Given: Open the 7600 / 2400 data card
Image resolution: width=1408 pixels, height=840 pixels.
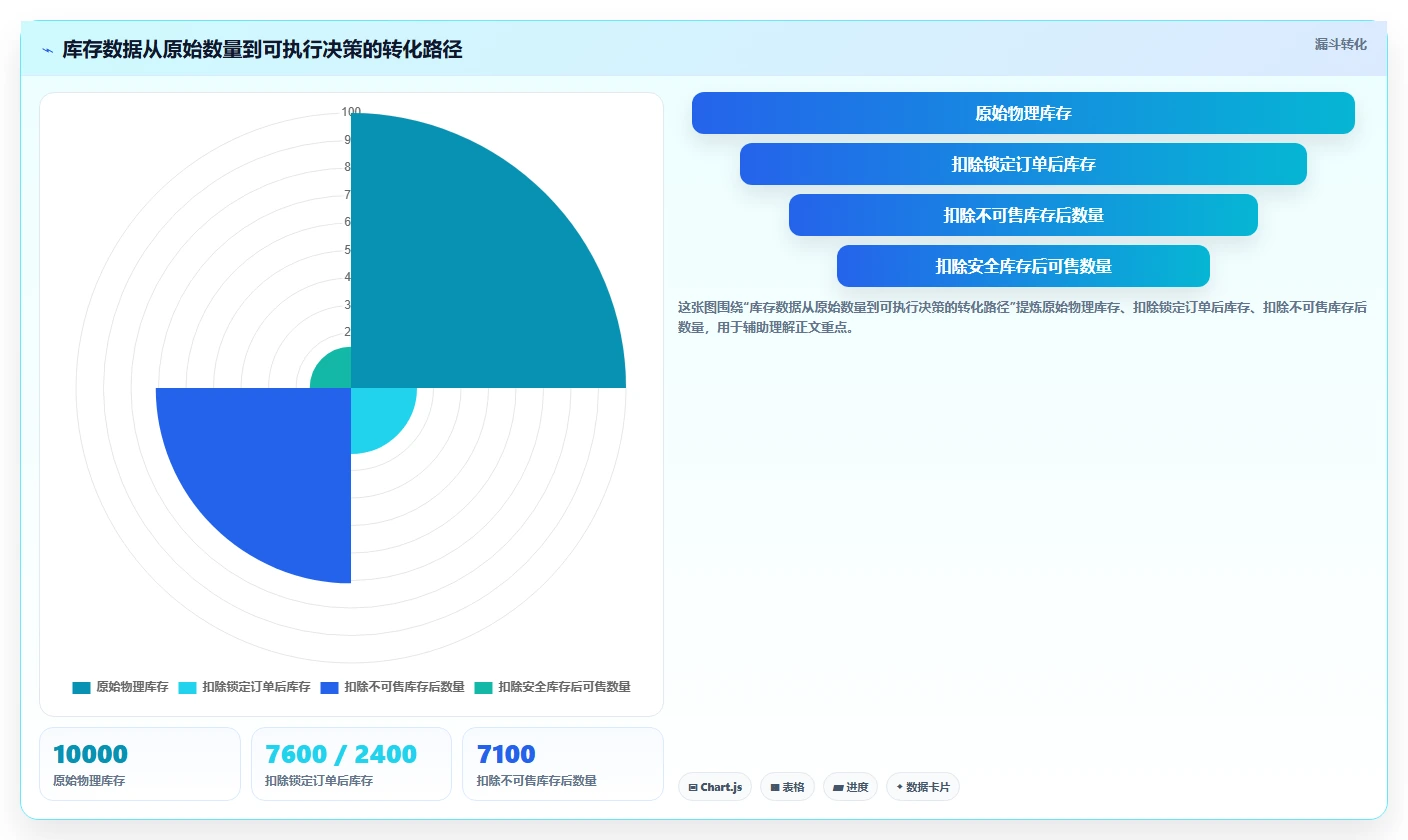Looking at the screenshot, I should coord(351,764).
